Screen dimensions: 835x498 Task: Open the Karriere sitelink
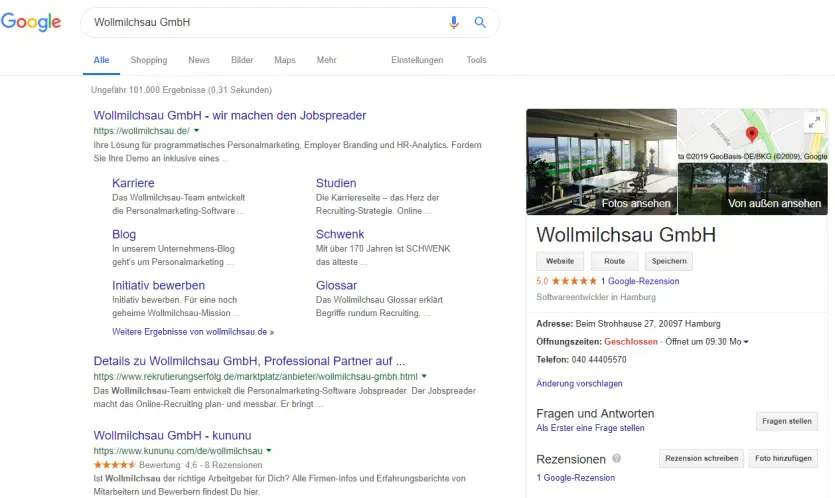133,183
